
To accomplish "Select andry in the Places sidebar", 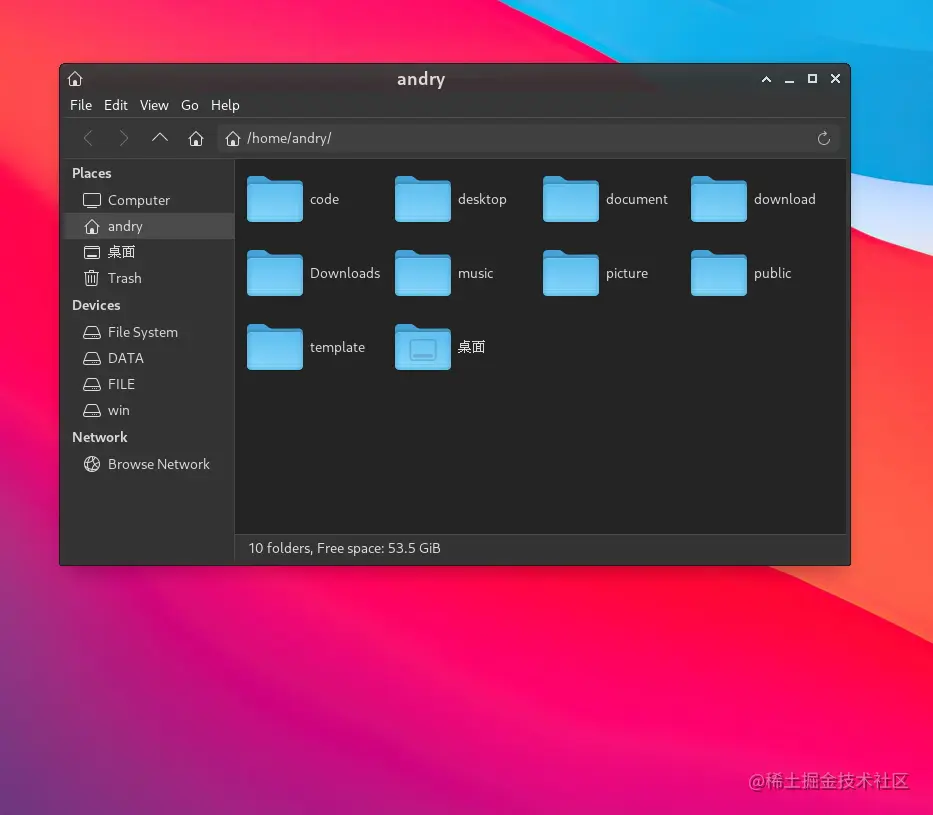I will click(x=149, y=226).
